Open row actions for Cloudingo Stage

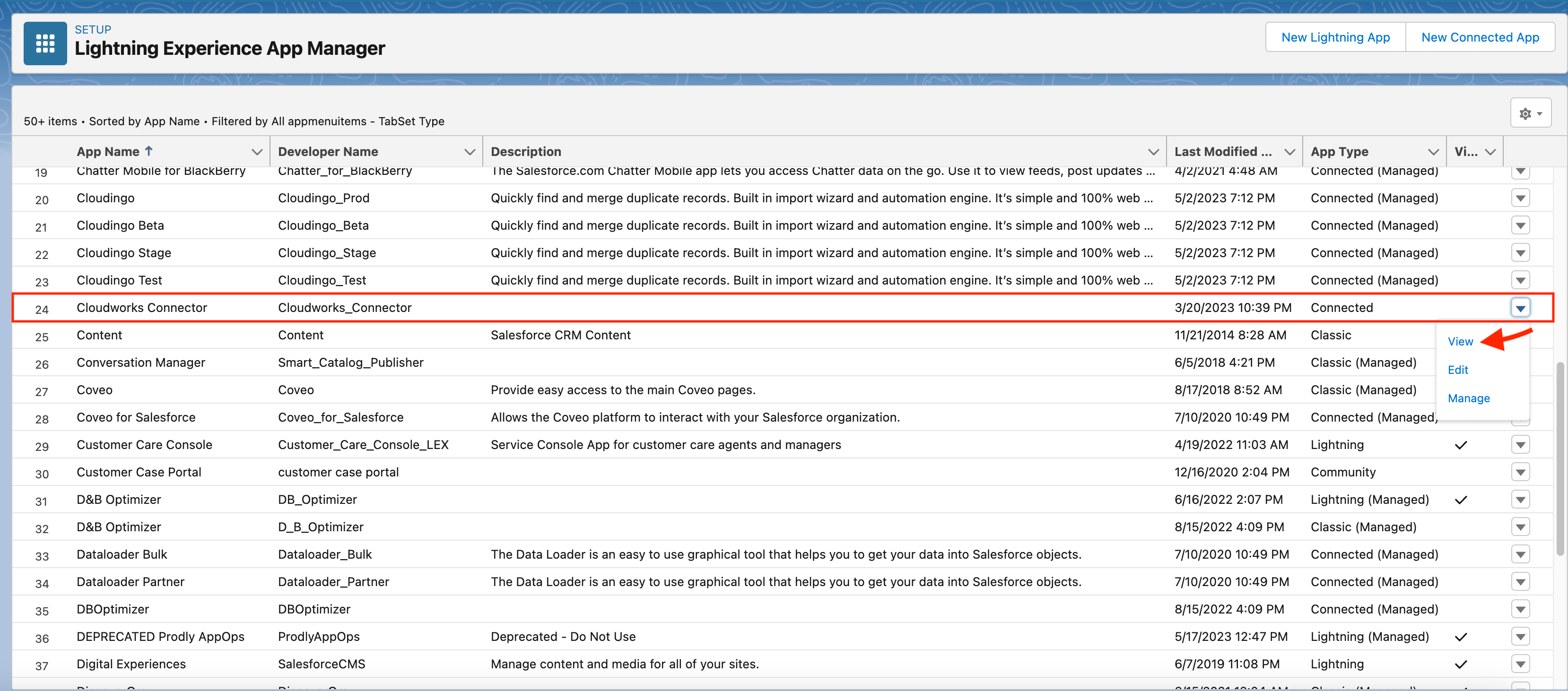click(1520, 253)
